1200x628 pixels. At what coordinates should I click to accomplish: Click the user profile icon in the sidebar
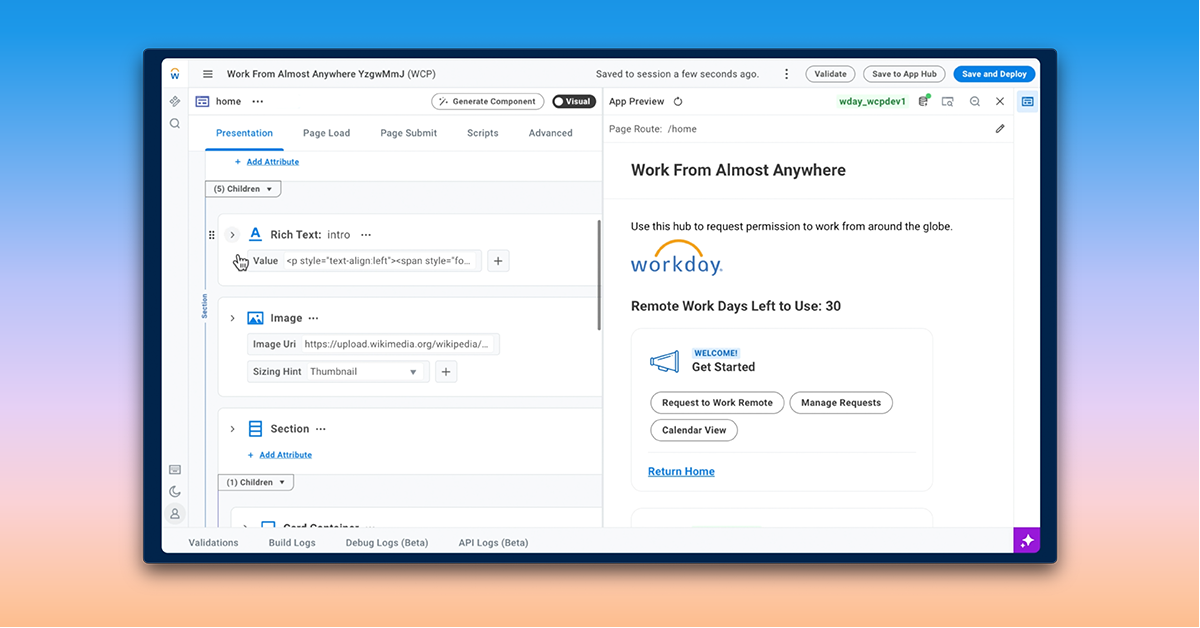(x=175, y=513)
